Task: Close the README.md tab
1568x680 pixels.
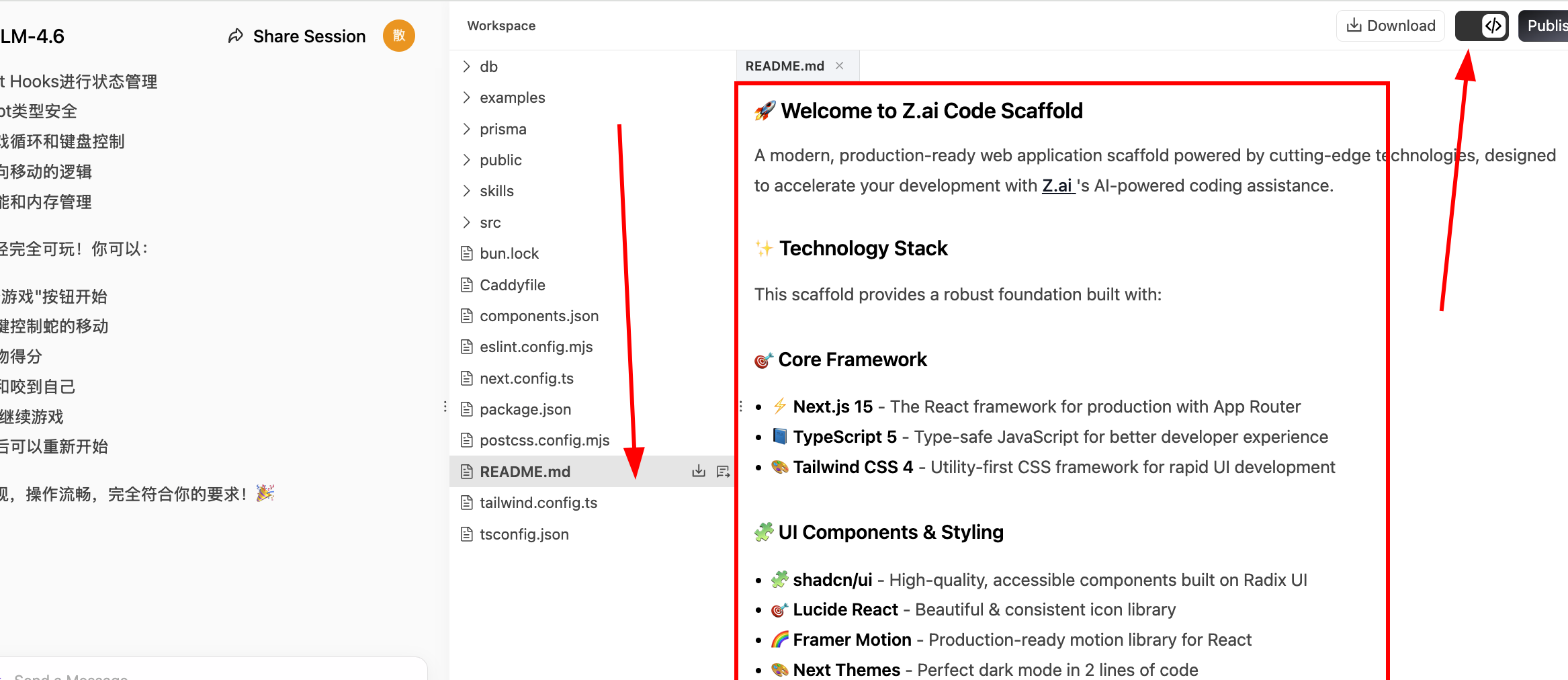Action: (x=839, y=66)
